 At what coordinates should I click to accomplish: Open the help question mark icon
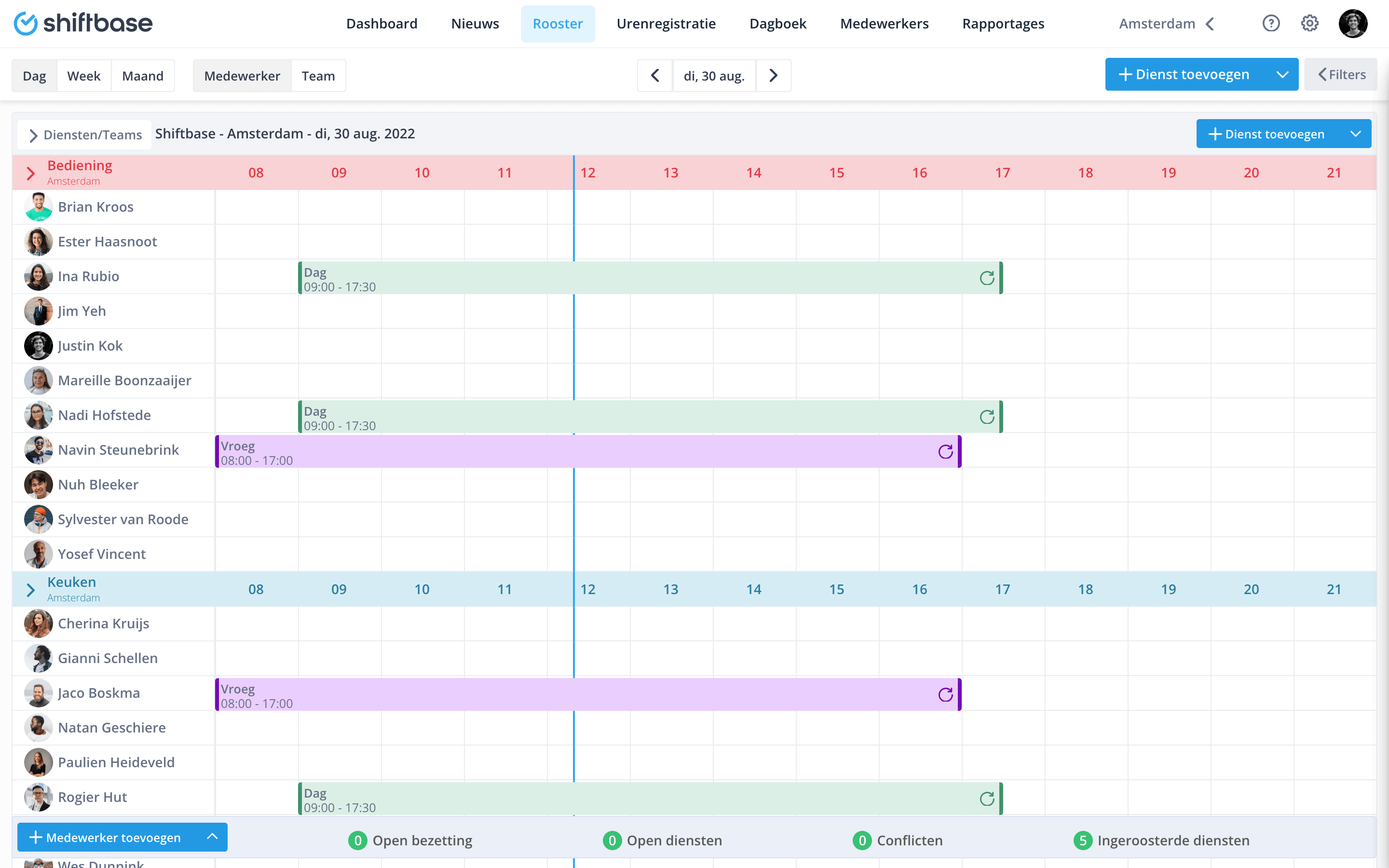(x=1271, y=24)
